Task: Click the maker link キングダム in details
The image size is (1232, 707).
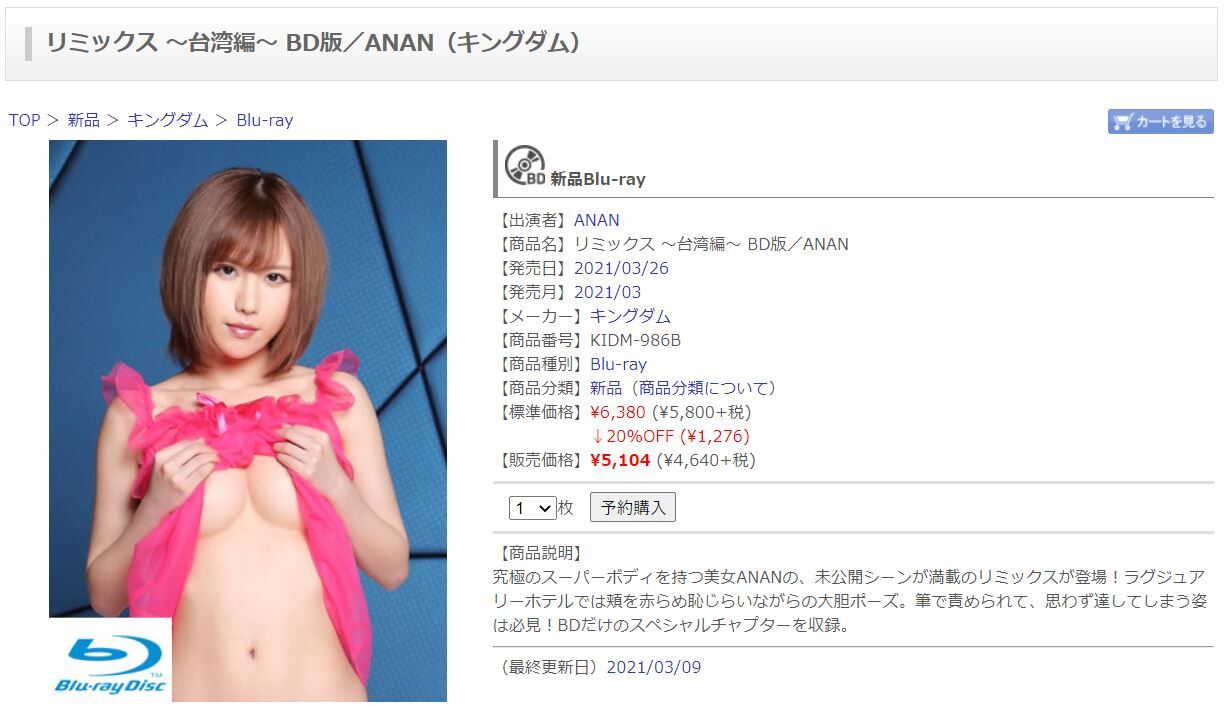Action: pyautogui.click(x=631, y=316)
